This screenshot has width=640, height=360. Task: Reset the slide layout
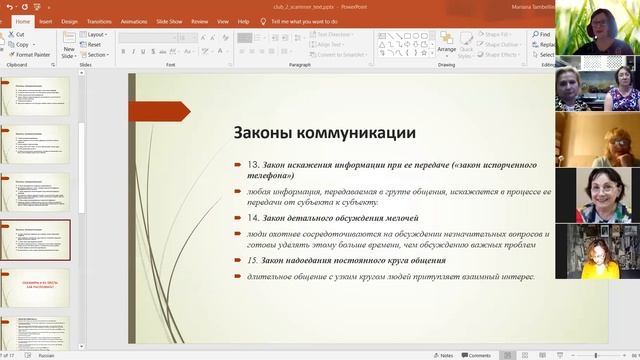coord(91,44)
